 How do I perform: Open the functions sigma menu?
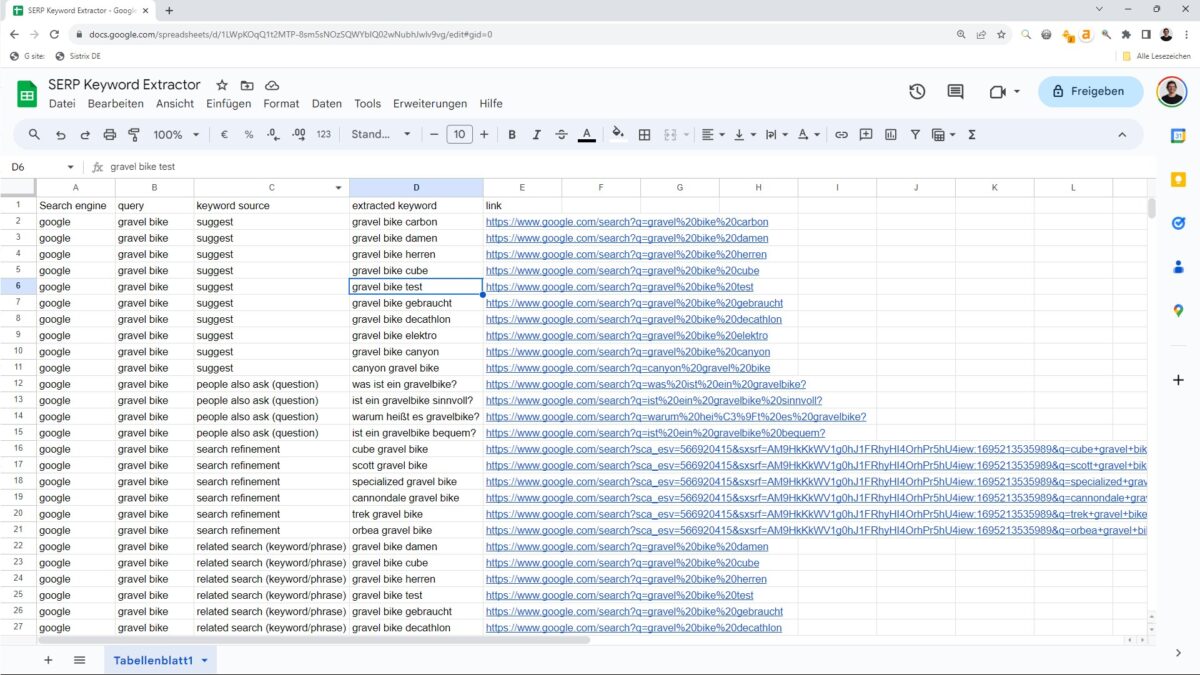pos(972,134)
